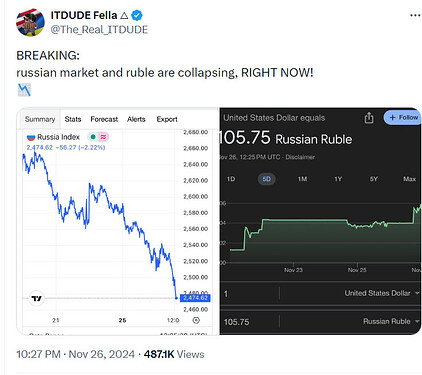422x375 pixels.
Task: Switch to the Forecast tab
Action: [104, 119]
